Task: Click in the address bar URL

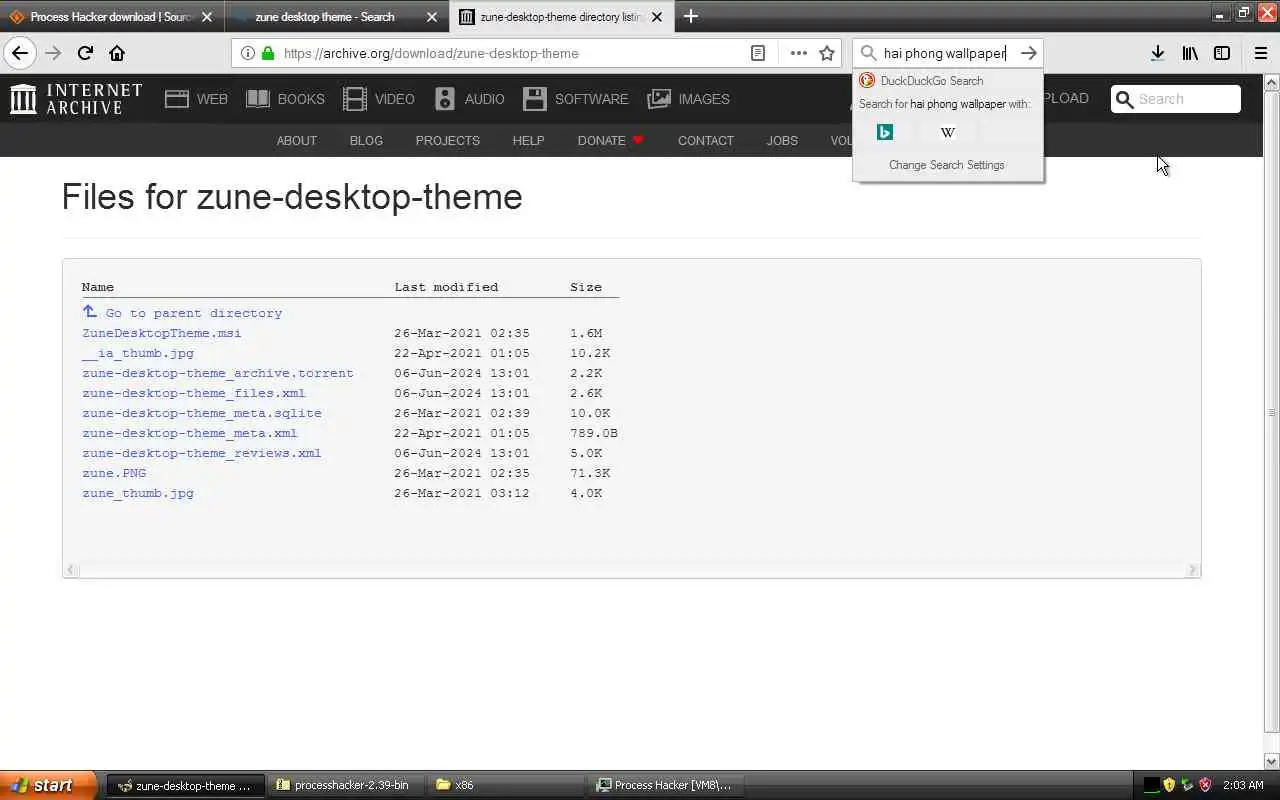Action: click(x=431, y=53)
